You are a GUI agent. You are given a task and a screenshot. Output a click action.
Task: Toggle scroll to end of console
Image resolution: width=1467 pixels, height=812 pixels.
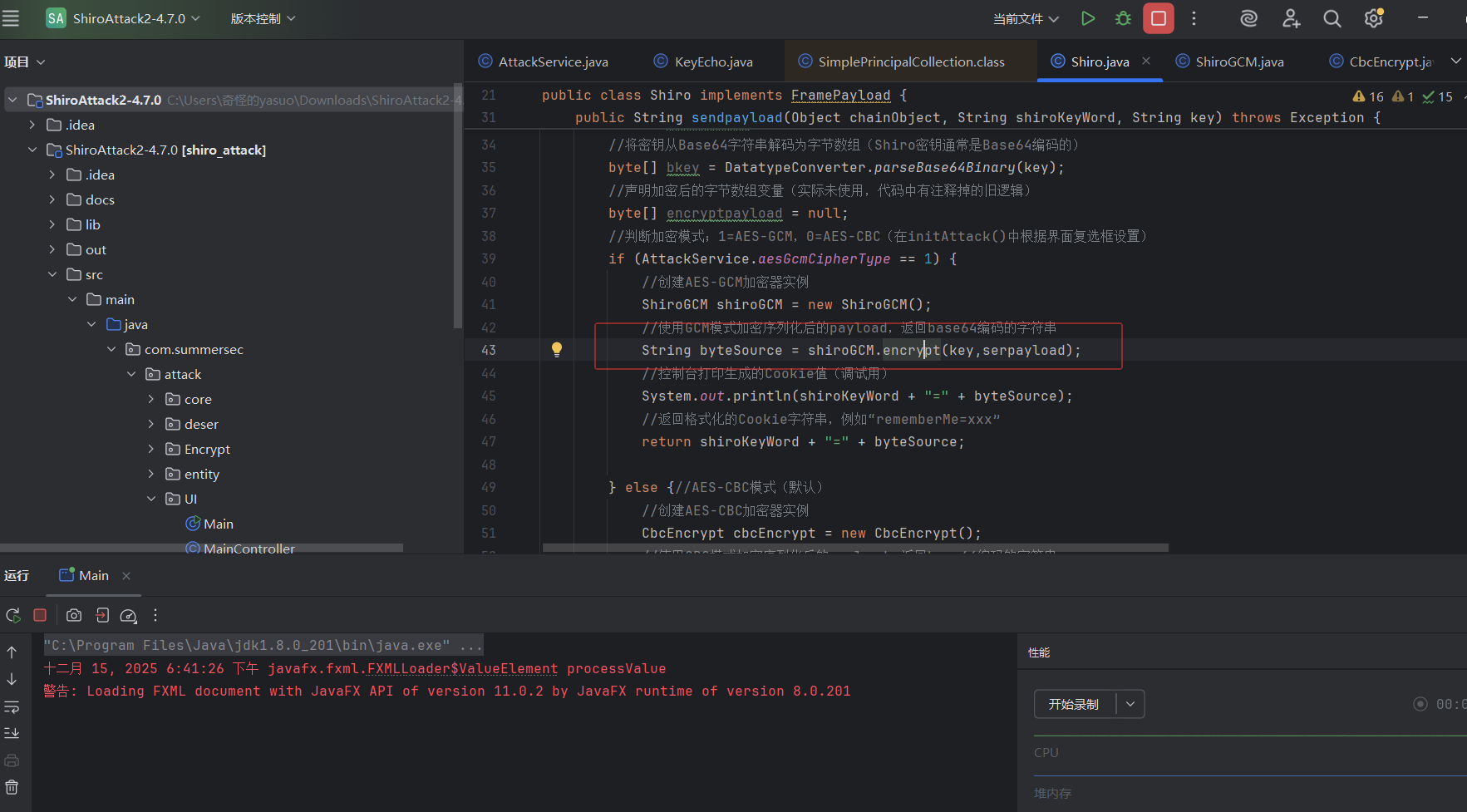pos(12,733)
